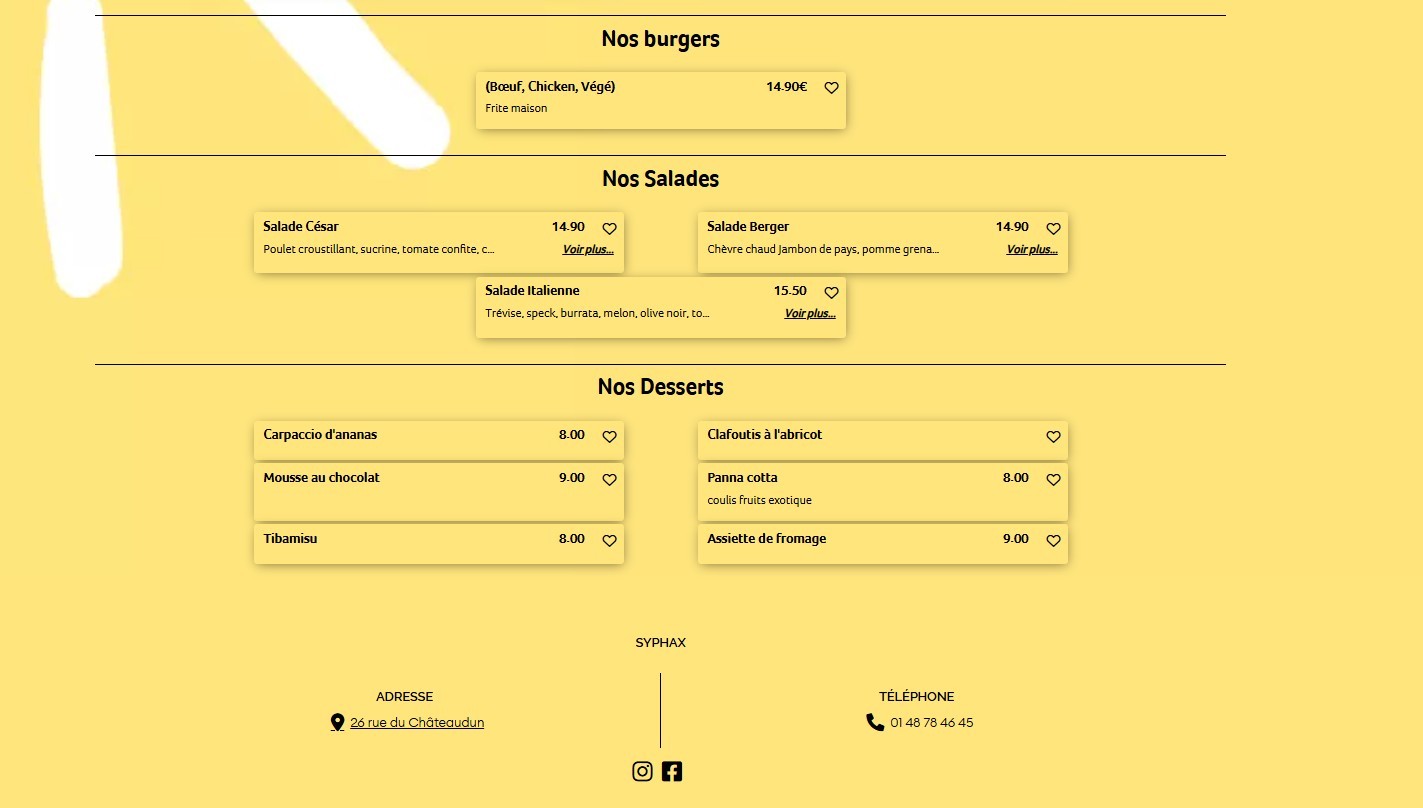
Task: Click the Carpaccio d'ananas name
Action: (320, 435)
